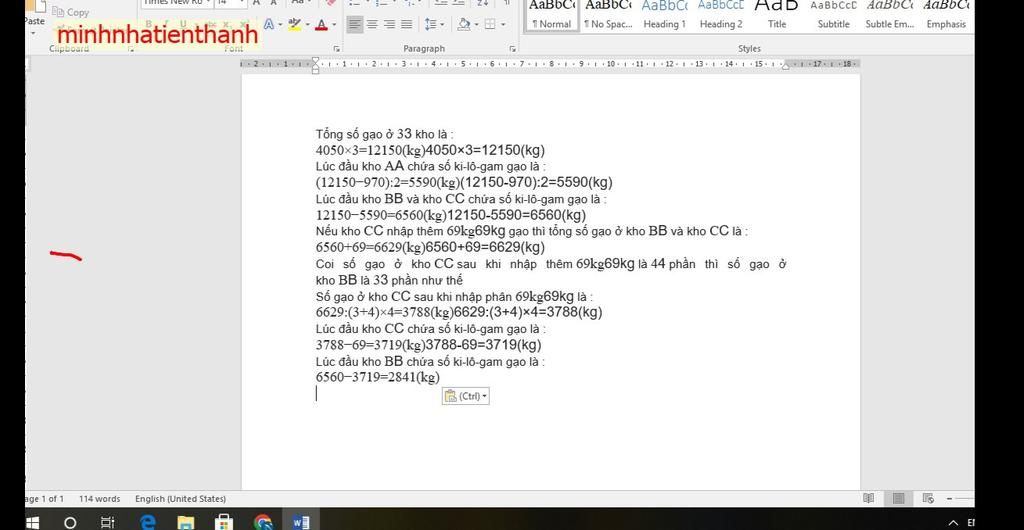Click the line starting "Lúc đầu kho BB và kho CC"
1024x530 pixels.
pyautogui.click(x=461, y=199)
